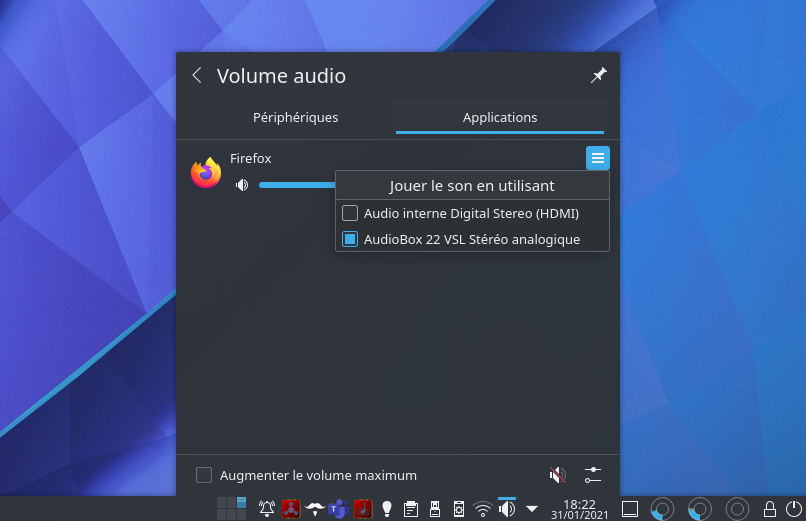Click the crossed-out speaker mute icon

[x=558, y=475]
